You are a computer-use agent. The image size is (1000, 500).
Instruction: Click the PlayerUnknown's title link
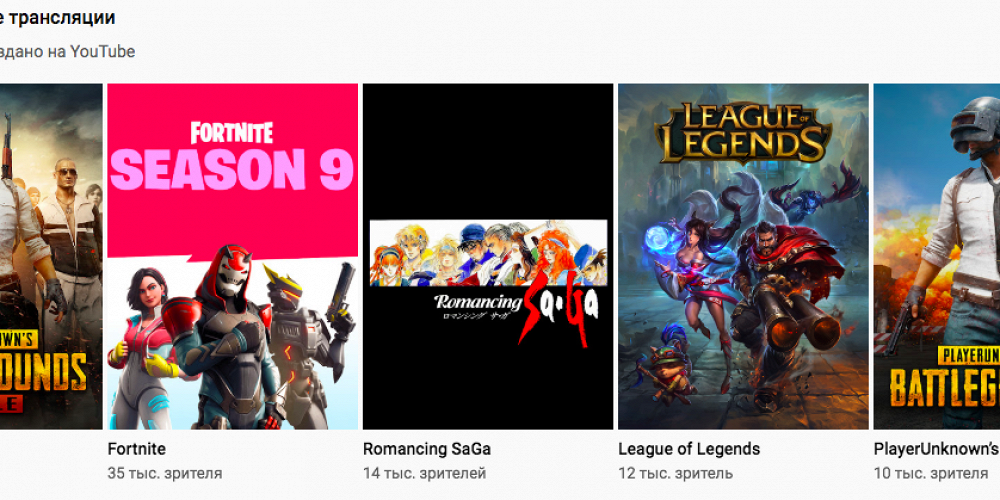937,449
